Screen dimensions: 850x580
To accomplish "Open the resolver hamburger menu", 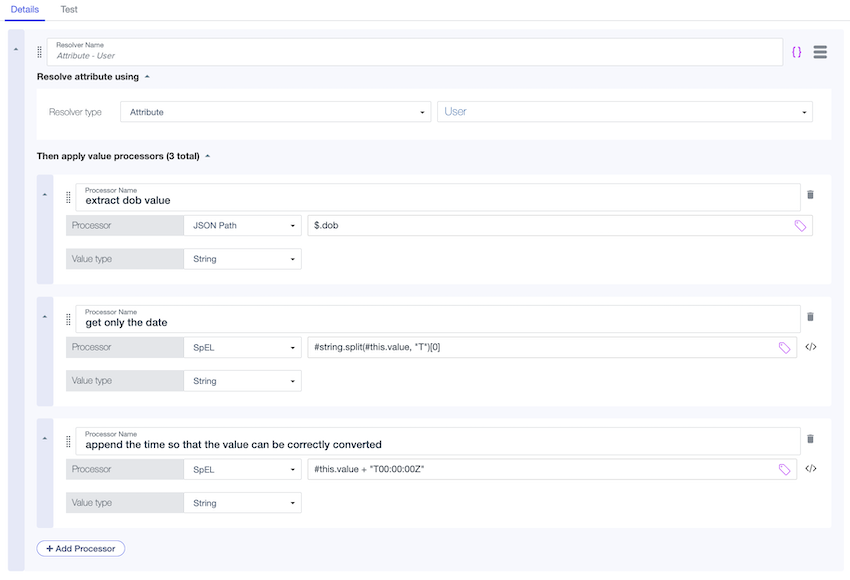I will (820, 52).
